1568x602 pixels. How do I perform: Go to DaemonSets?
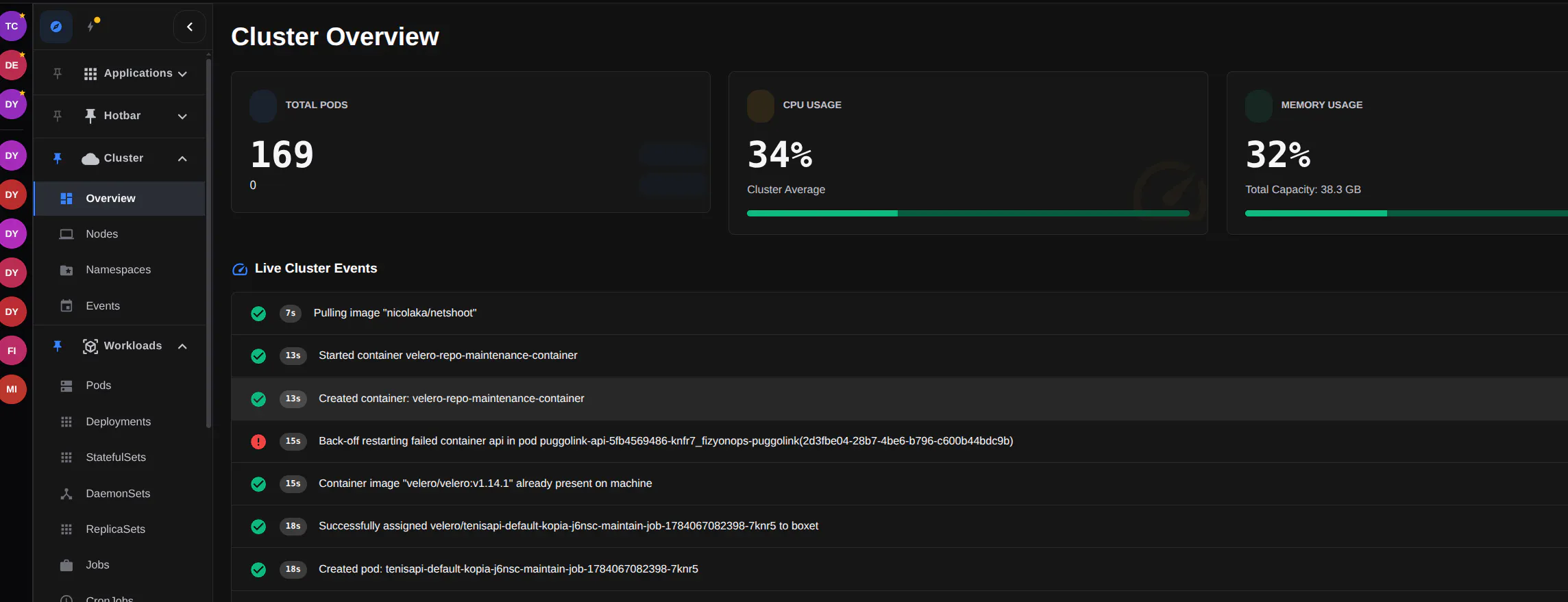(x=119, y=494)
